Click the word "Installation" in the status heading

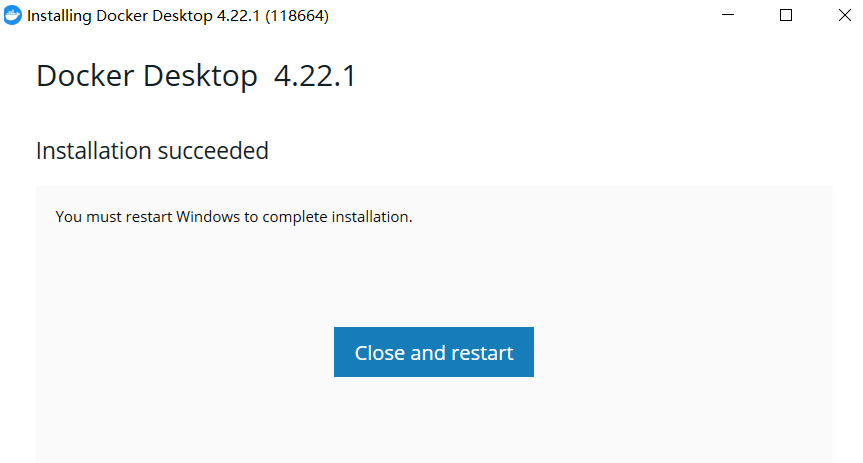(x=94, y=151)
